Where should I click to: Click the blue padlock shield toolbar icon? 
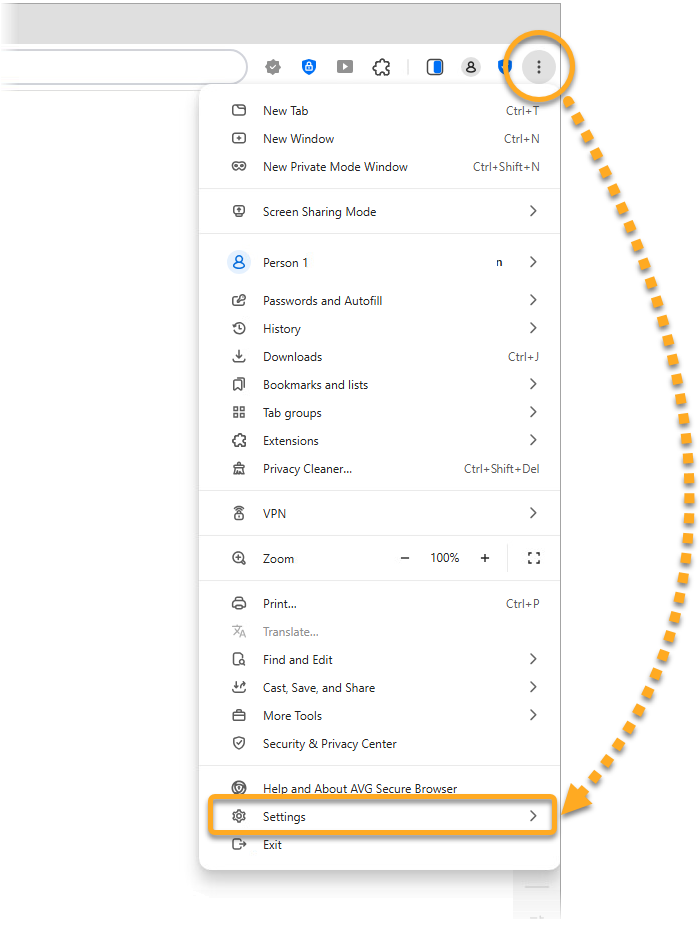click(x=309, y=67)
